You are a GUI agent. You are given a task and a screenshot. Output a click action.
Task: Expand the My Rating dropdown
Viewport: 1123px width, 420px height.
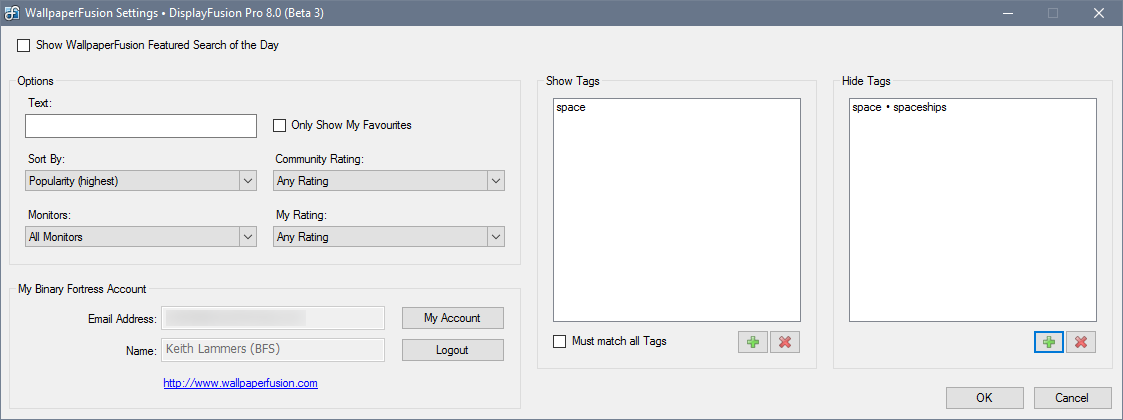coord(389,237)
